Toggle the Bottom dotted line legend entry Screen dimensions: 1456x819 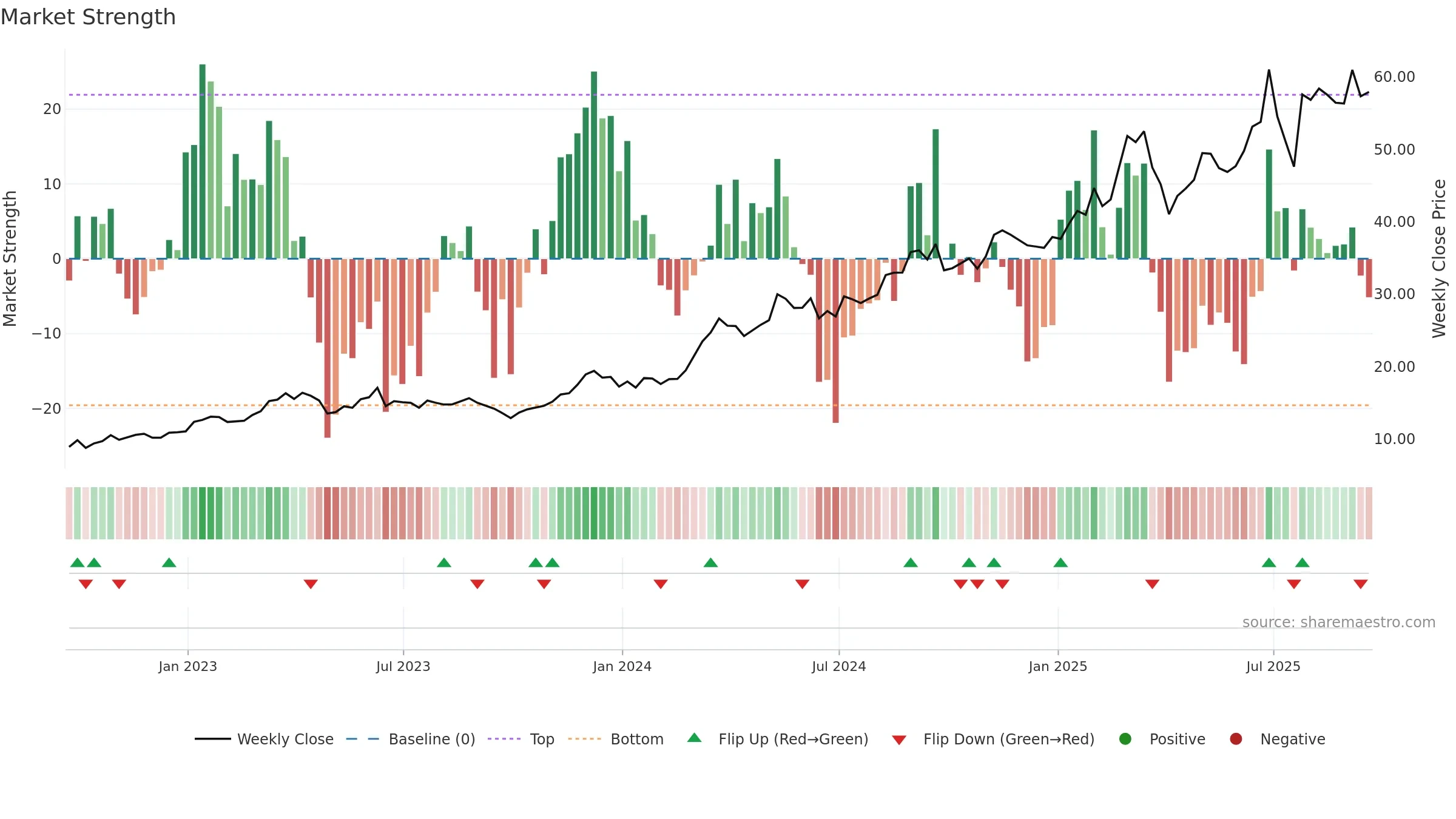pyautogui.click(x=616, y=739)
